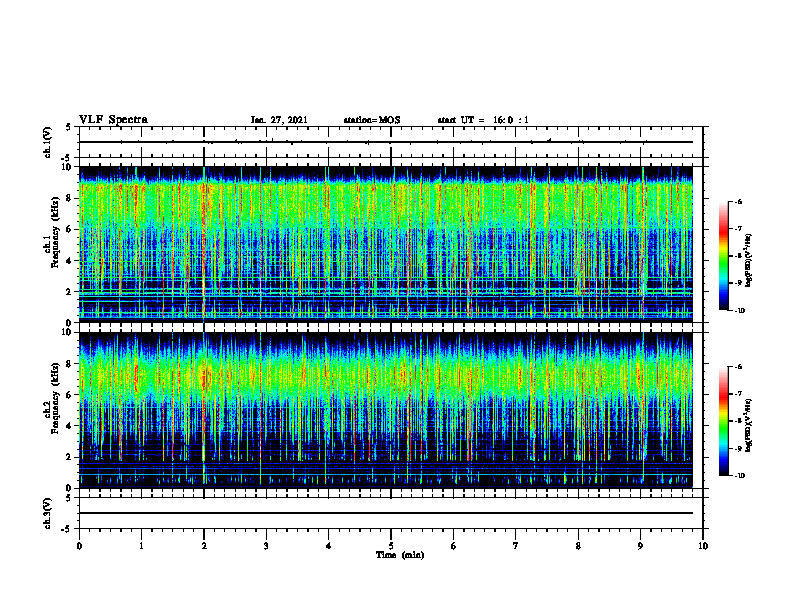Click time tick label "3" on bottom axis

tap(266, 546)
